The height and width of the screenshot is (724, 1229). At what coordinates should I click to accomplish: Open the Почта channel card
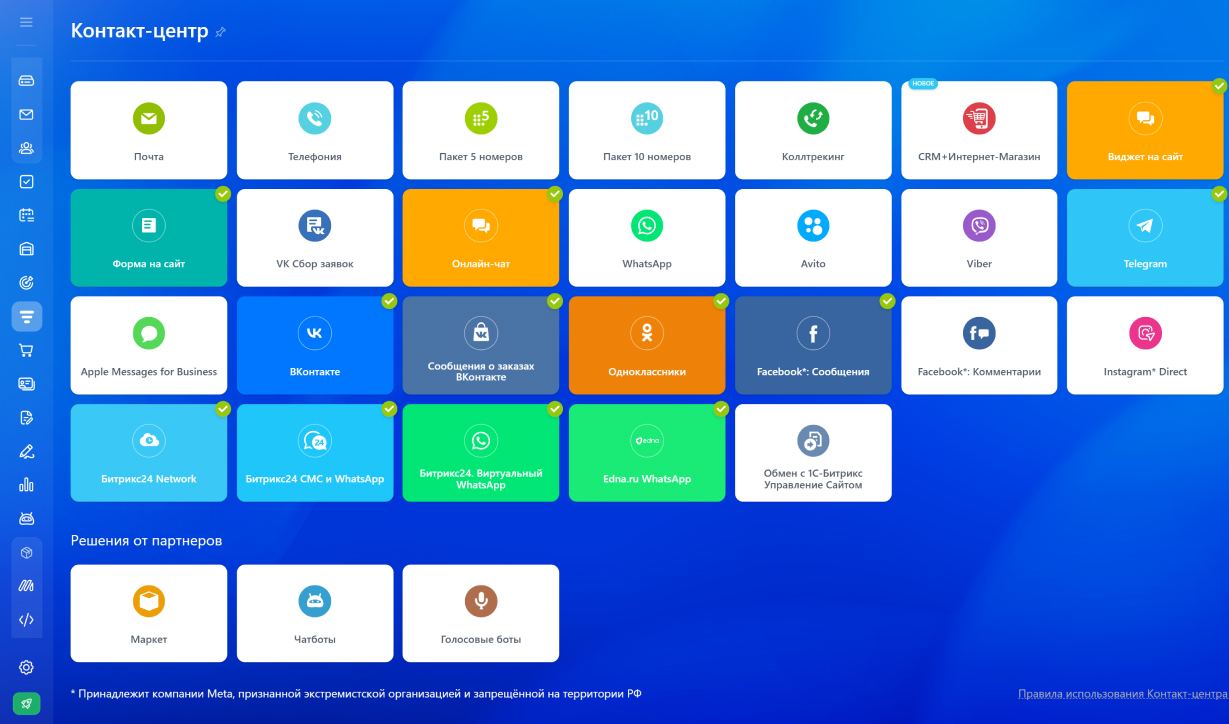149,130
